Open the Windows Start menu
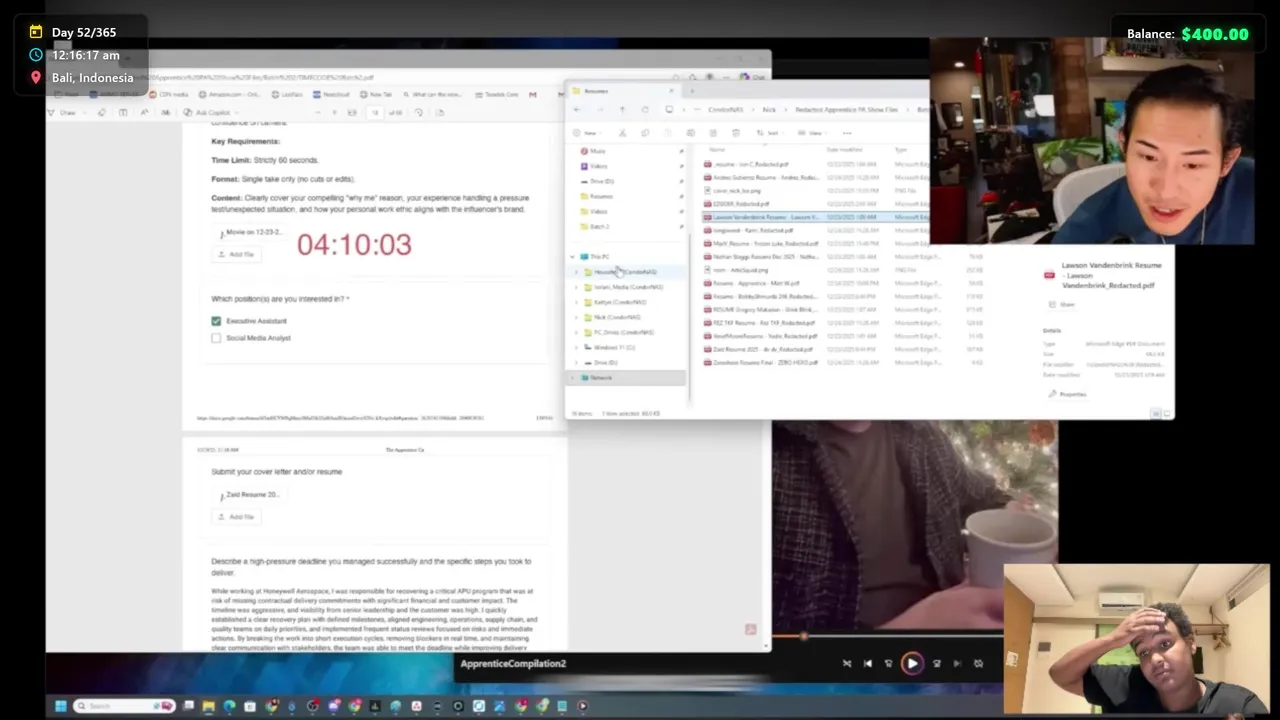 pos(61,706)
